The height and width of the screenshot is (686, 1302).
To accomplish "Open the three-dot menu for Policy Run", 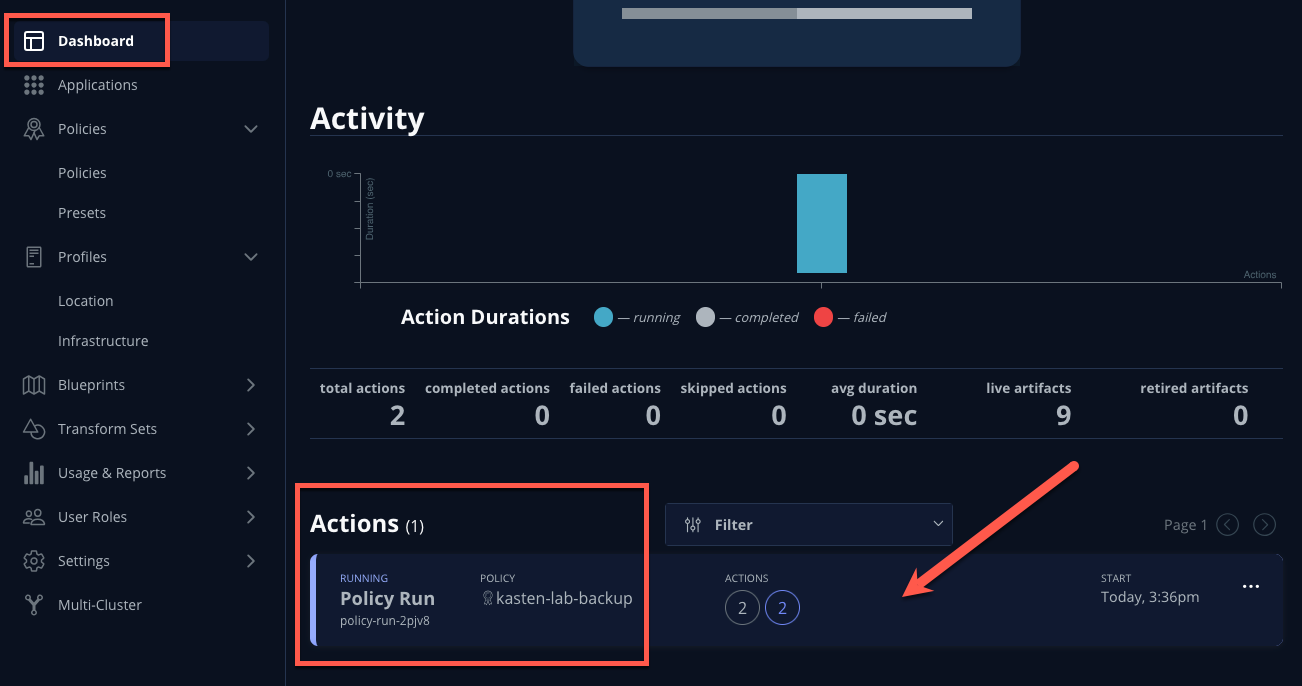I will [x=1250, y=587].
